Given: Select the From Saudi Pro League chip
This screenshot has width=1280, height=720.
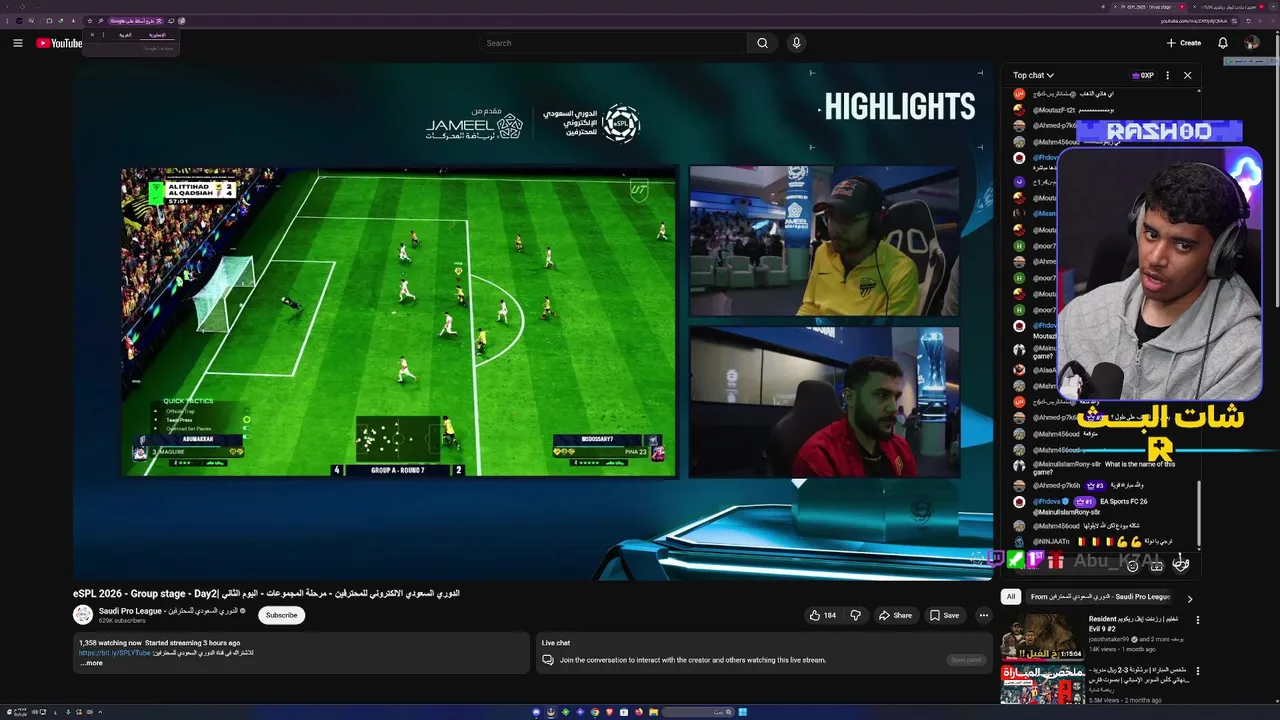Looking at the screenshot, I should (x=1100, y=597).
